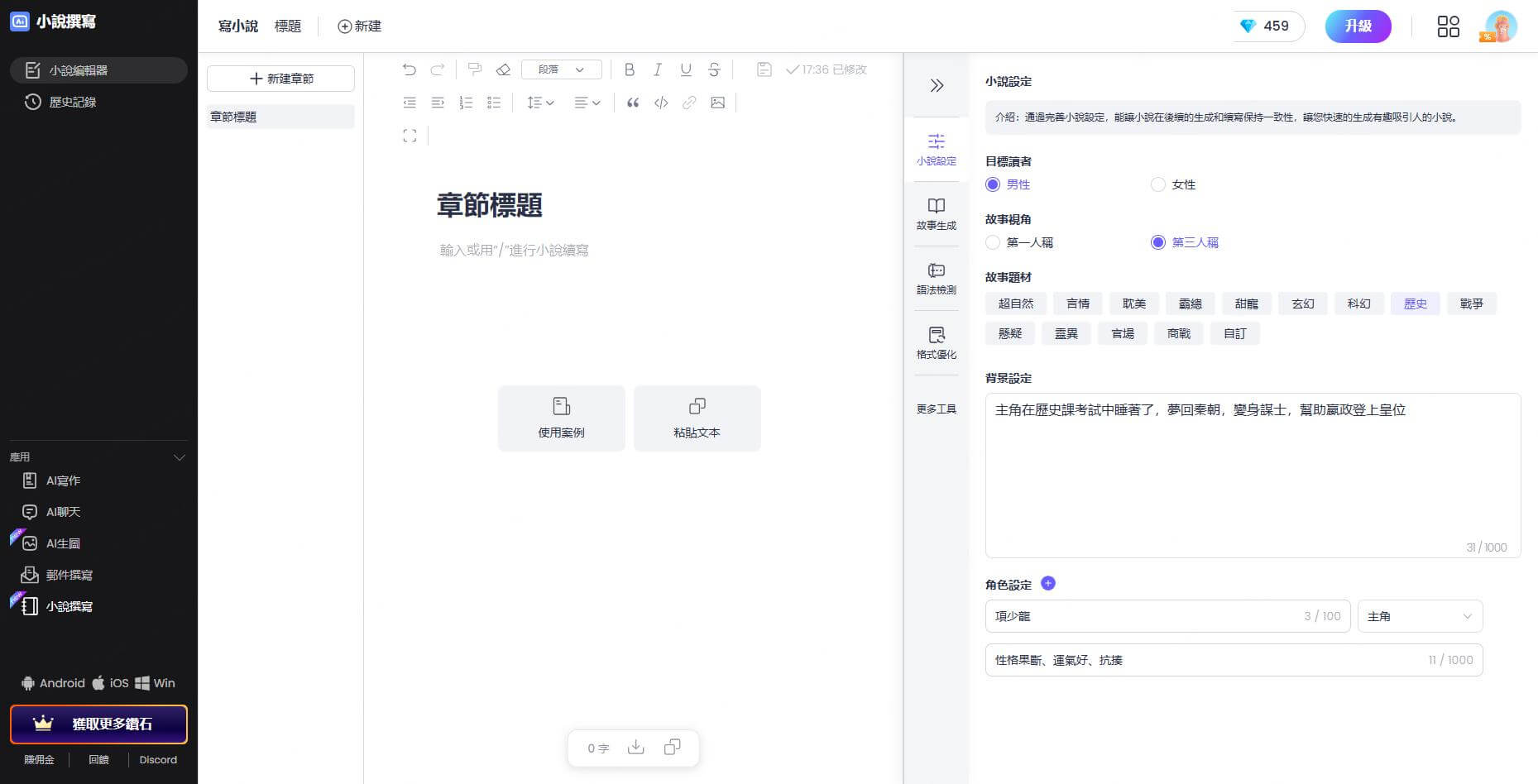The image size is (1538, 784).
Task: Toggle the 歷史 genre tag
Action: (x=1416, y=304)
